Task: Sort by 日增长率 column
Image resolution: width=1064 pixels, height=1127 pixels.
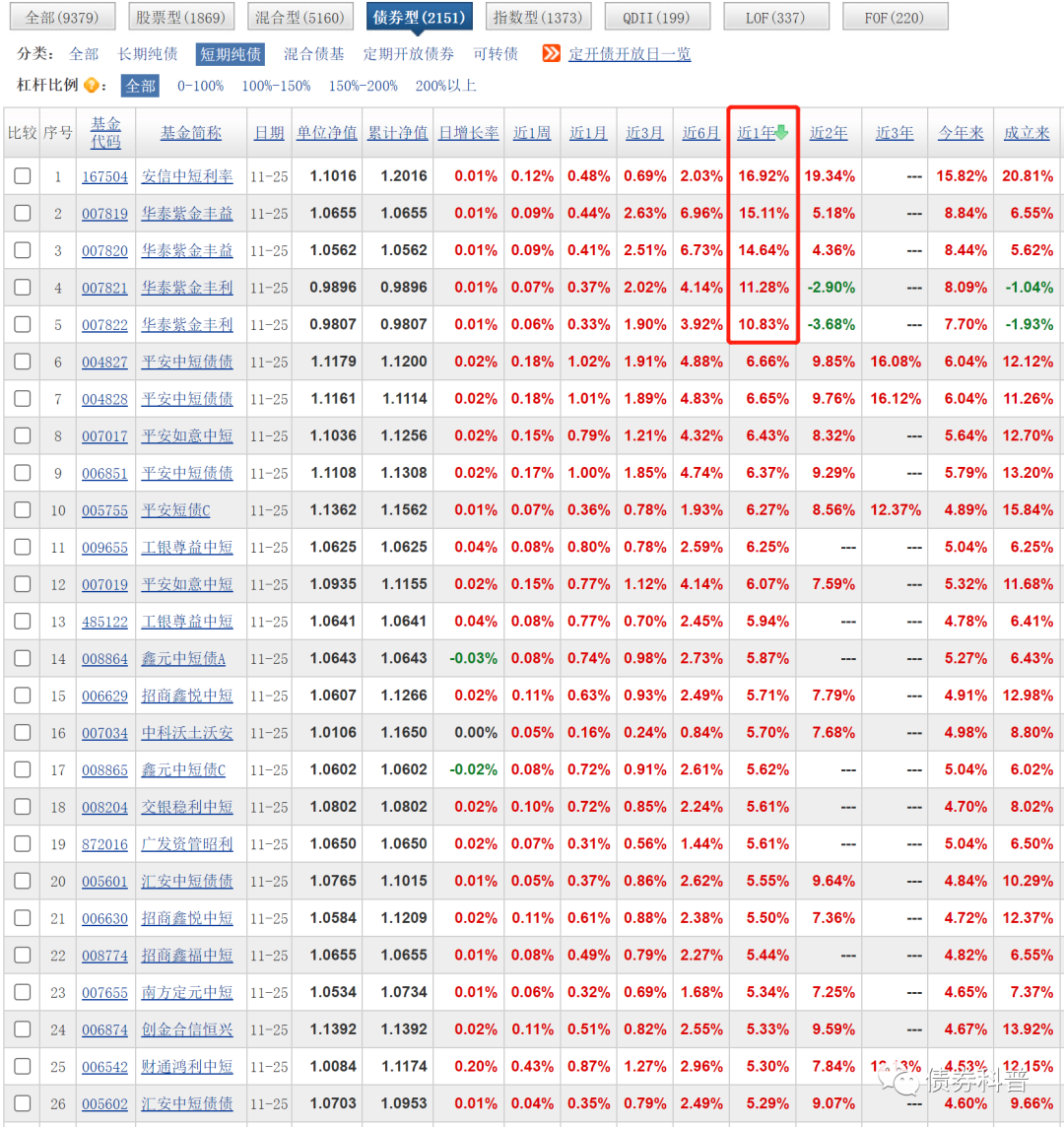Action: coord(468,133)
